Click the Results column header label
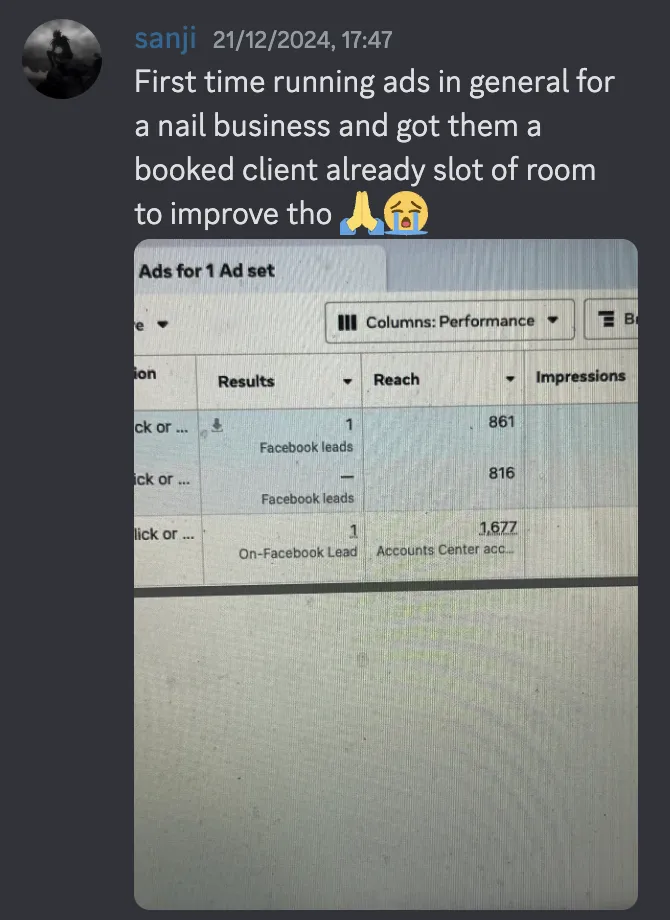670x920 pixels. pos(246,381)
